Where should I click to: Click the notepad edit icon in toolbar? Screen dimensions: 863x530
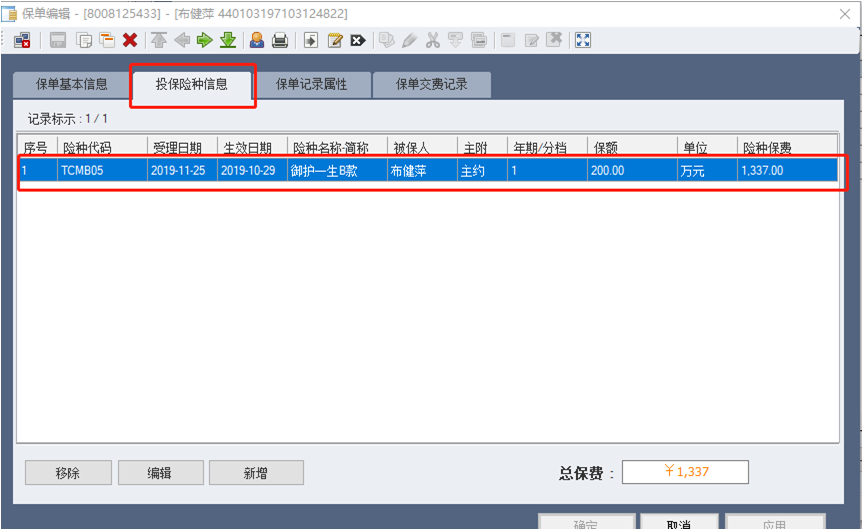[335, 40]
